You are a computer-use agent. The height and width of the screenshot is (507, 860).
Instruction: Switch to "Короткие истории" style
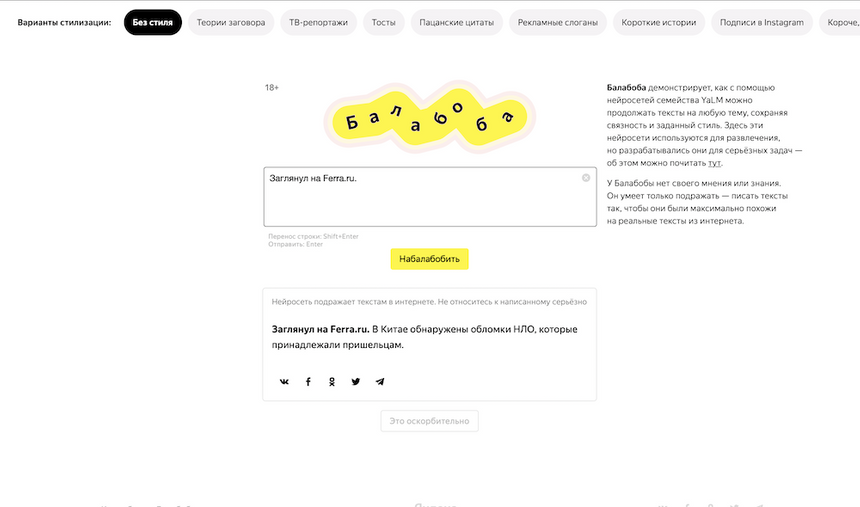click(658, 22)
